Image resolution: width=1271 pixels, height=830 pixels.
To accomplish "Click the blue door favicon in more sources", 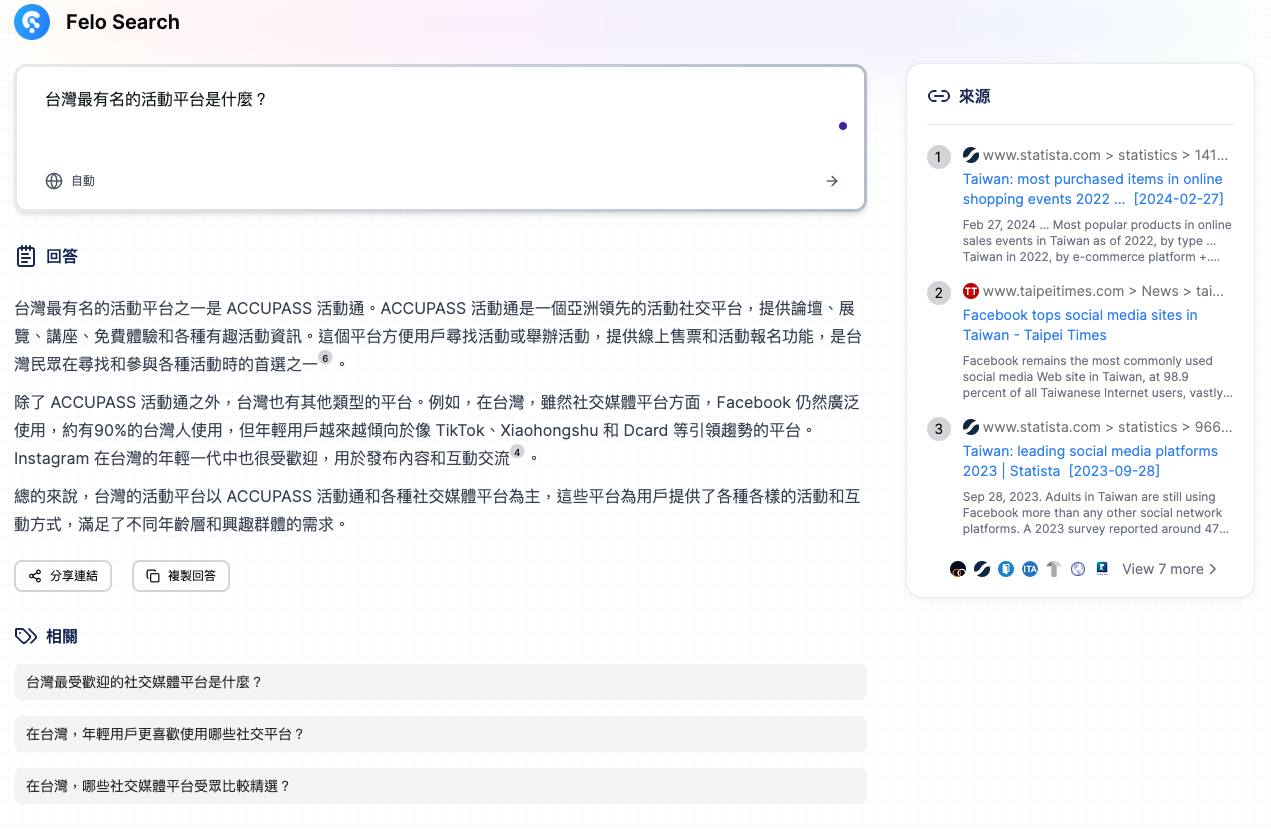I will pyautogui.click(x=1006, y=569).
